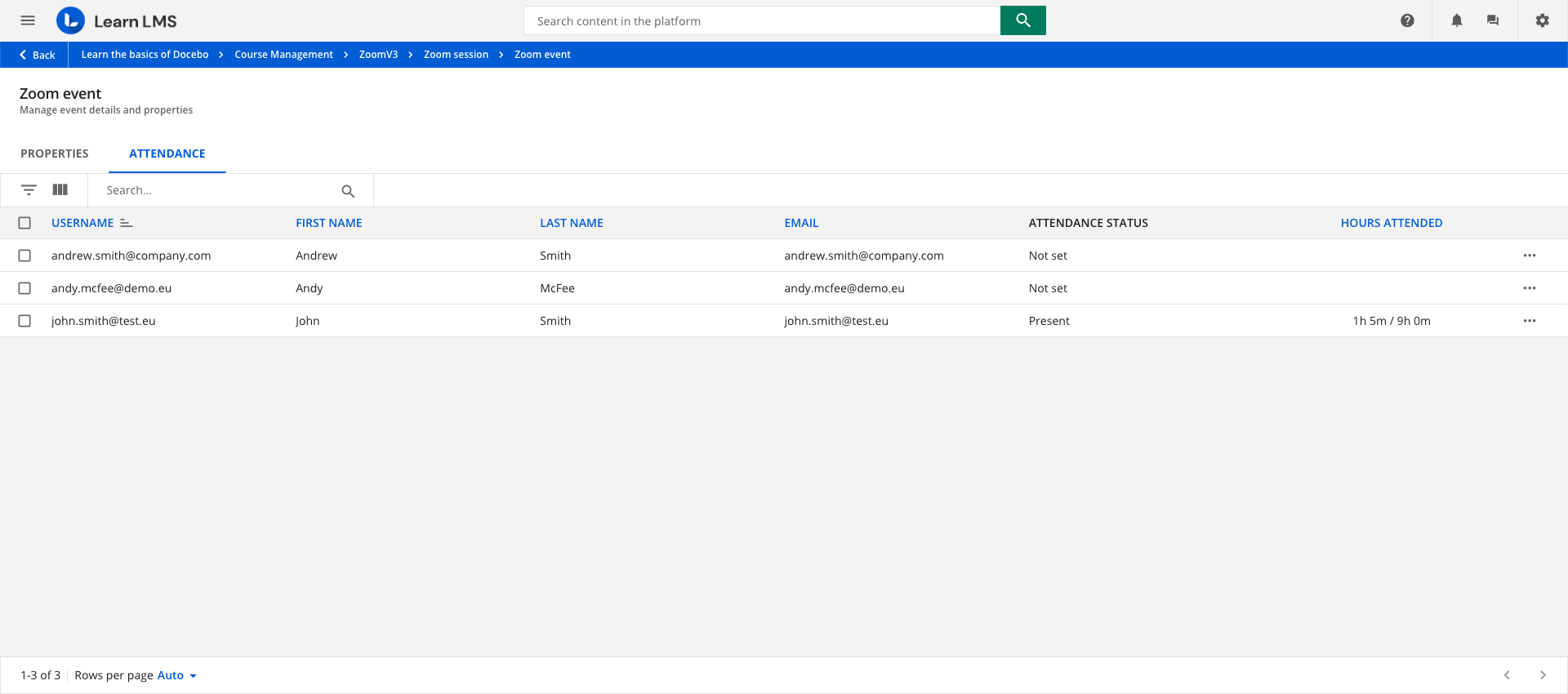Open the column manager icon
Viewport: 1568px width, 694px height.
pos(60,189)
